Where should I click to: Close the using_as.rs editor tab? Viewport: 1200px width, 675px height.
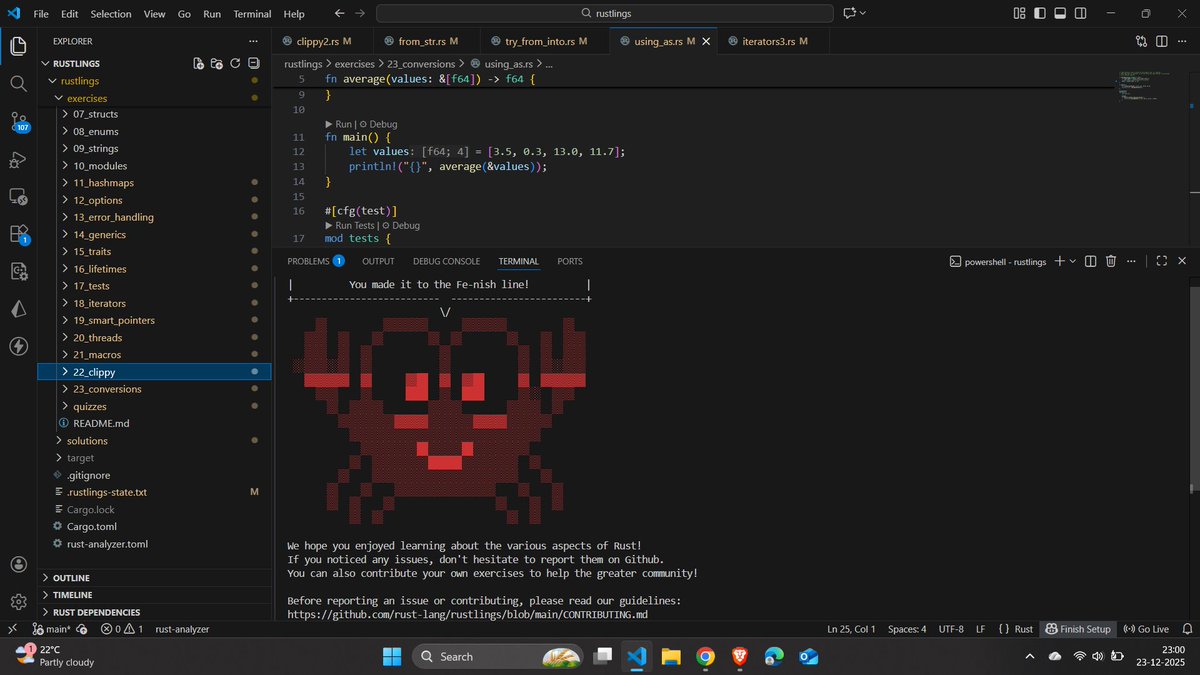[x=706, y=41]
